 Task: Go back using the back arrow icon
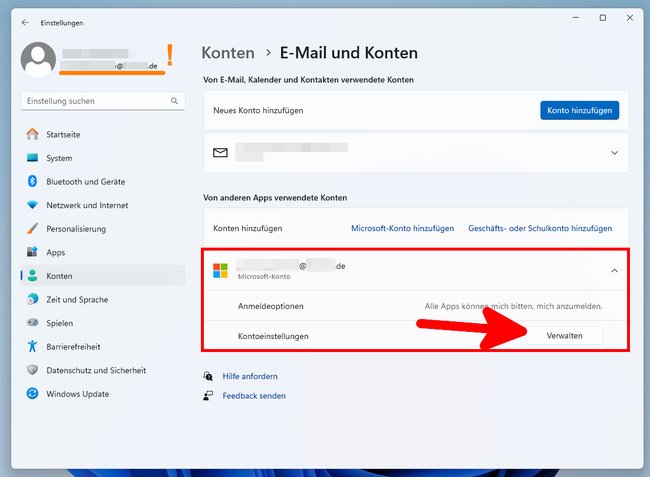[x=25, y=23]
